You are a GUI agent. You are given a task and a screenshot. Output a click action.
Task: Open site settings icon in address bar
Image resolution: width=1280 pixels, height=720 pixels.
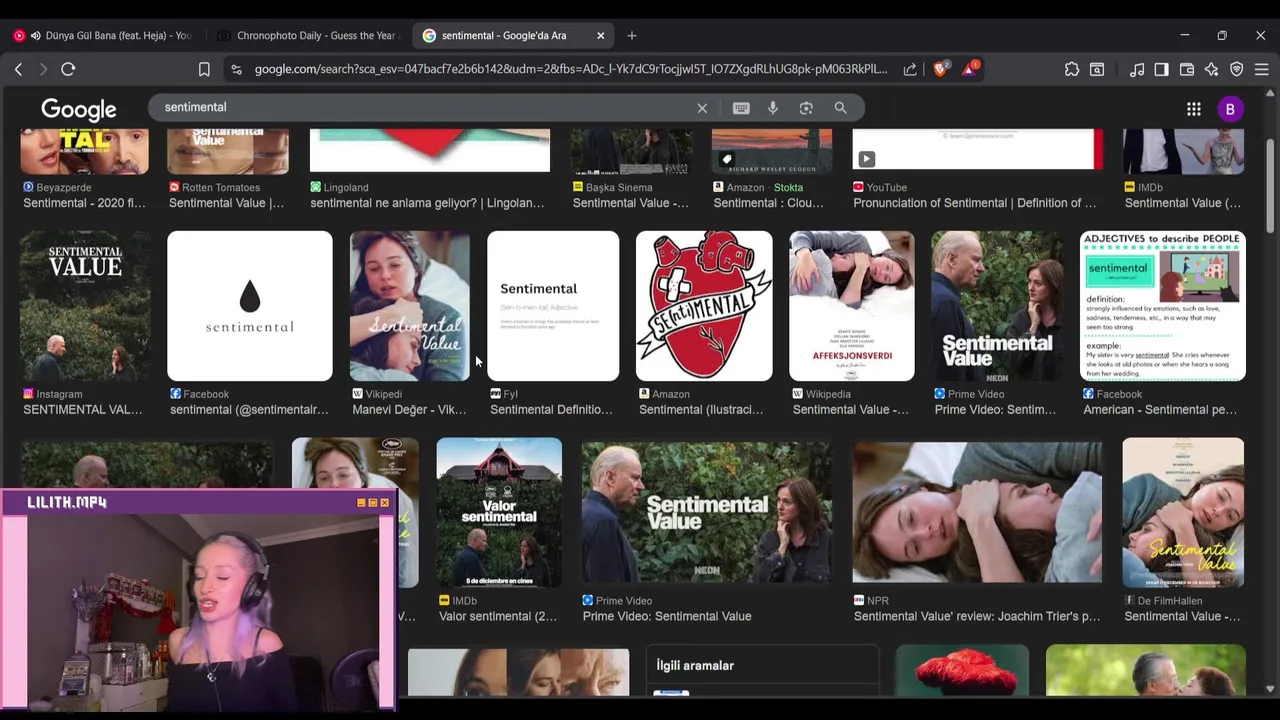236,69
